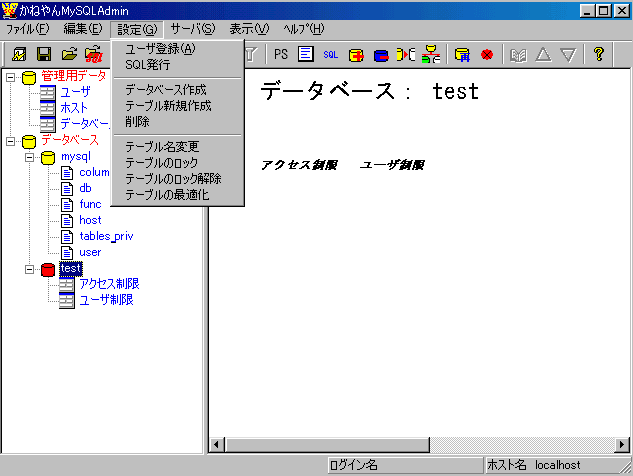This screenshot has height=476, width=633.
Task: Click the blue SQL toolbar icon
Action: pos(330,55)
